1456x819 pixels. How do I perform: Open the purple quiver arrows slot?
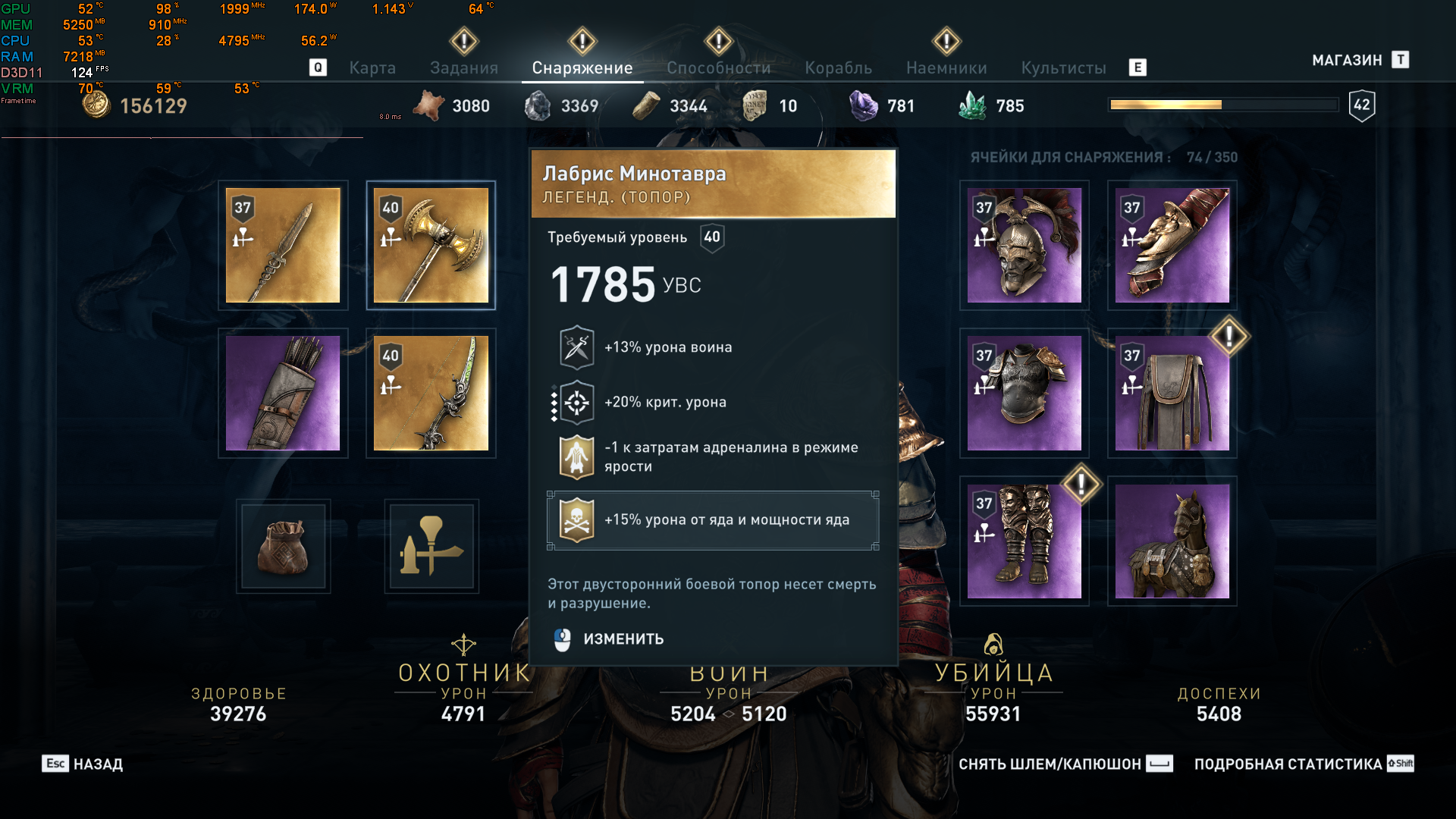pos(283,393)
